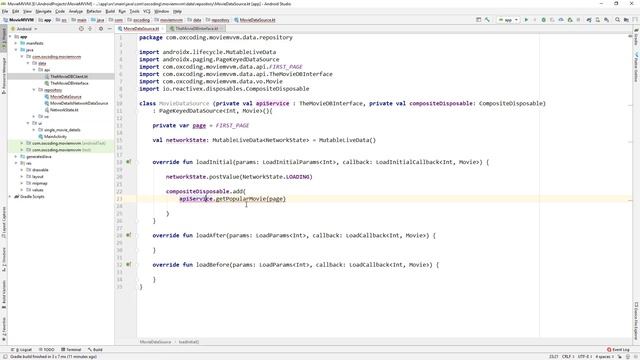Image resolution: width=640 pixels, height=360 pixels.
Task: Open the Gradle side panel
Action: click(636, 37)
